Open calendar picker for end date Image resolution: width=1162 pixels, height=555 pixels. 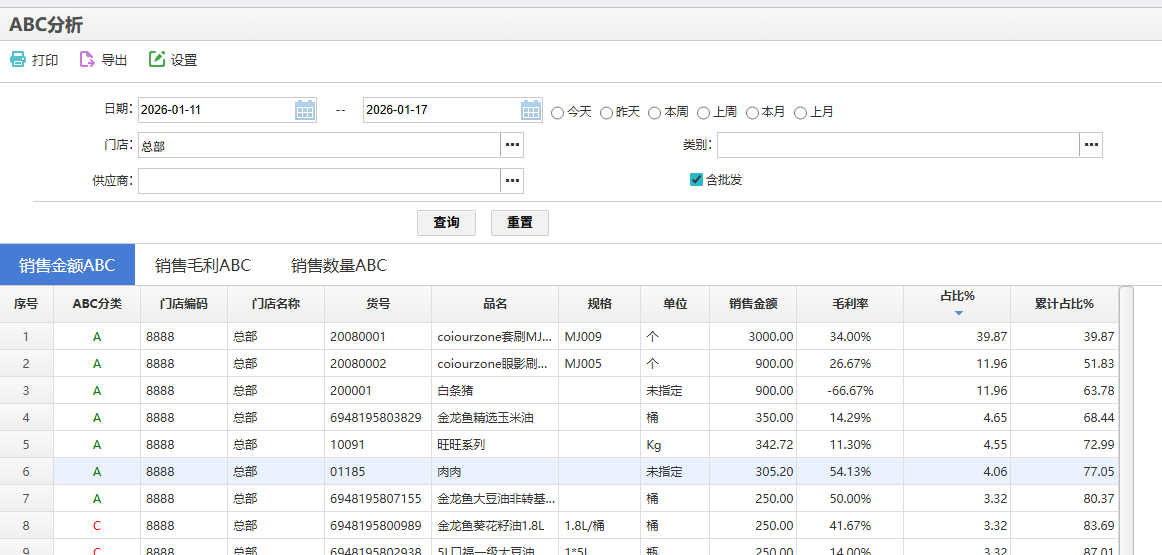[531, 110]
